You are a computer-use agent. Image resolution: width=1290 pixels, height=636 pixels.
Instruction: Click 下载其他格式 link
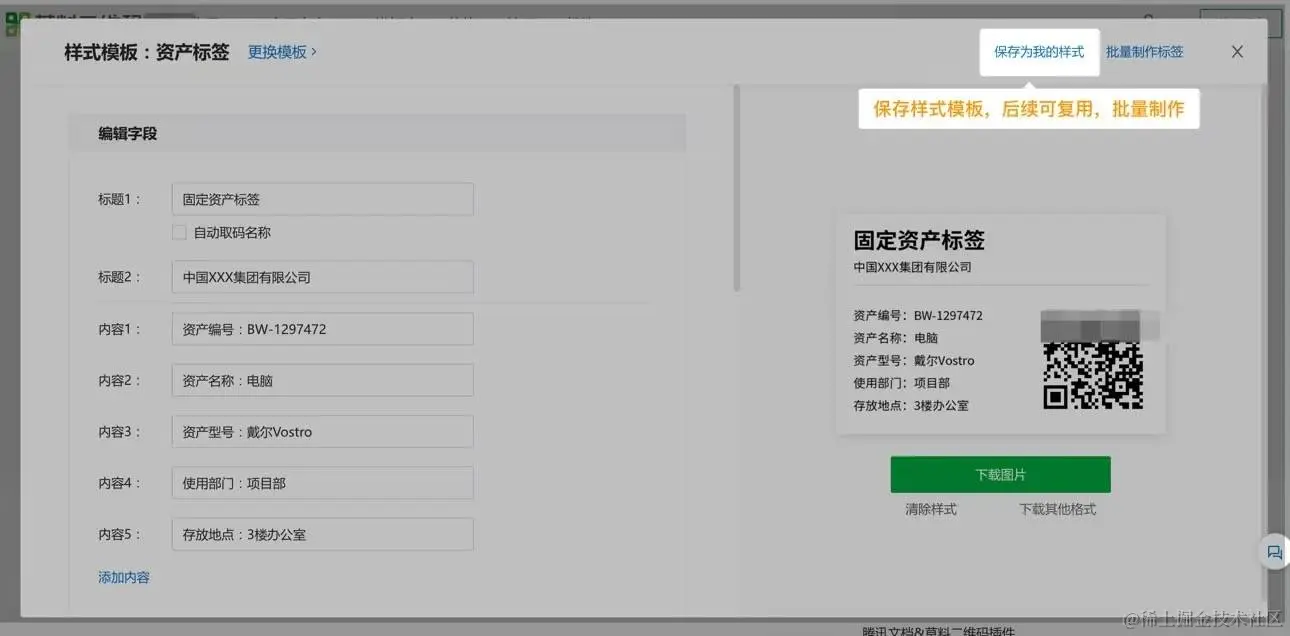[1057, 509]
